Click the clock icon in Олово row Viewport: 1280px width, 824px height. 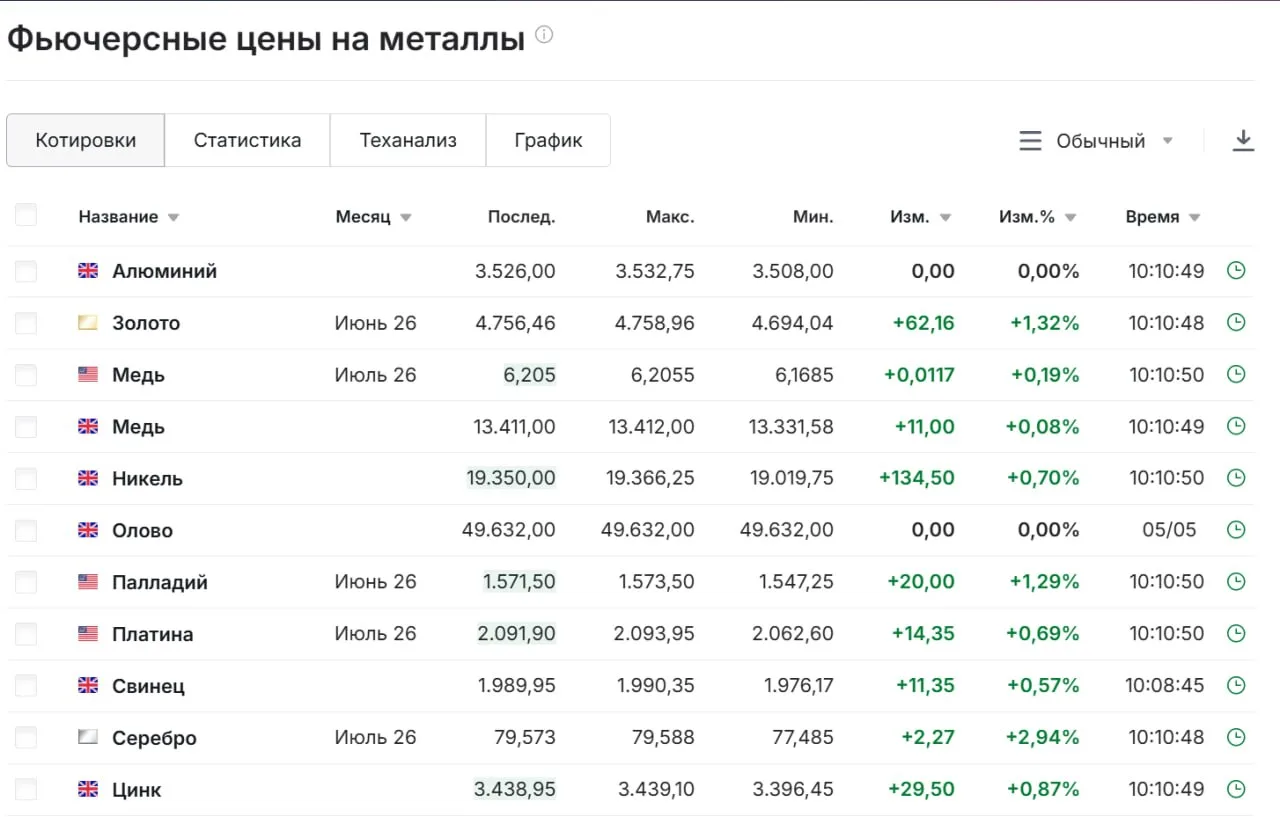point(1236,530)
